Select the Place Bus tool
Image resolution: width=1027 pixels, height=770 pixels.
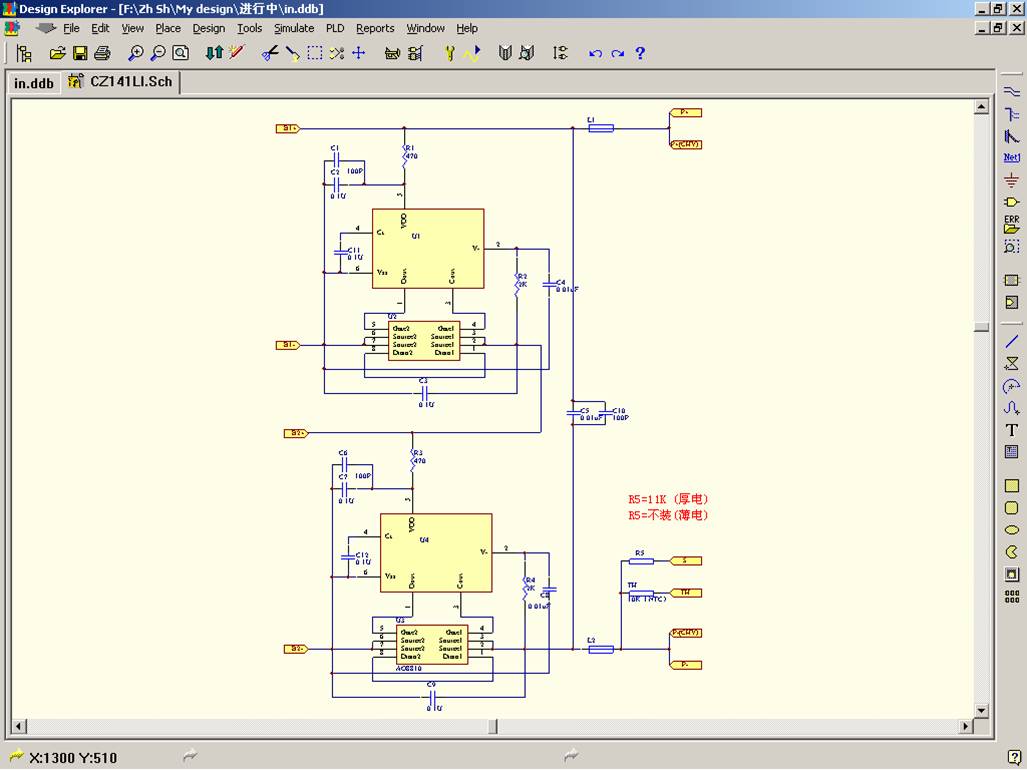click(x=1012, y=114)
